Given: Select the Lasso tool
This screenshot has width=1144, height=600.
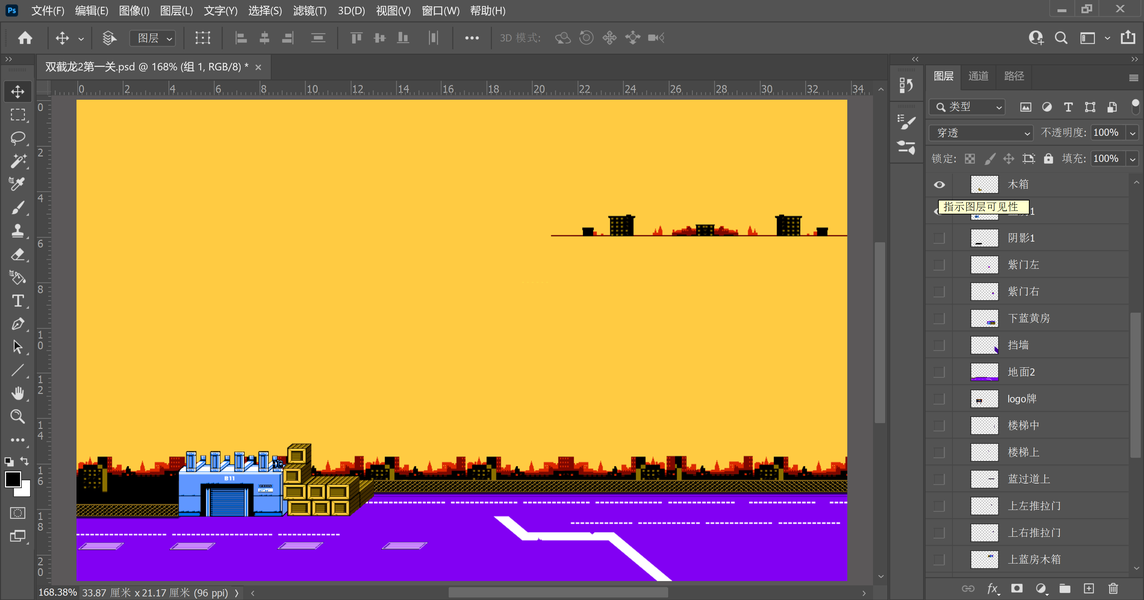Looking at the screenshot, I should pyautogui.click(x=18, y=138).
